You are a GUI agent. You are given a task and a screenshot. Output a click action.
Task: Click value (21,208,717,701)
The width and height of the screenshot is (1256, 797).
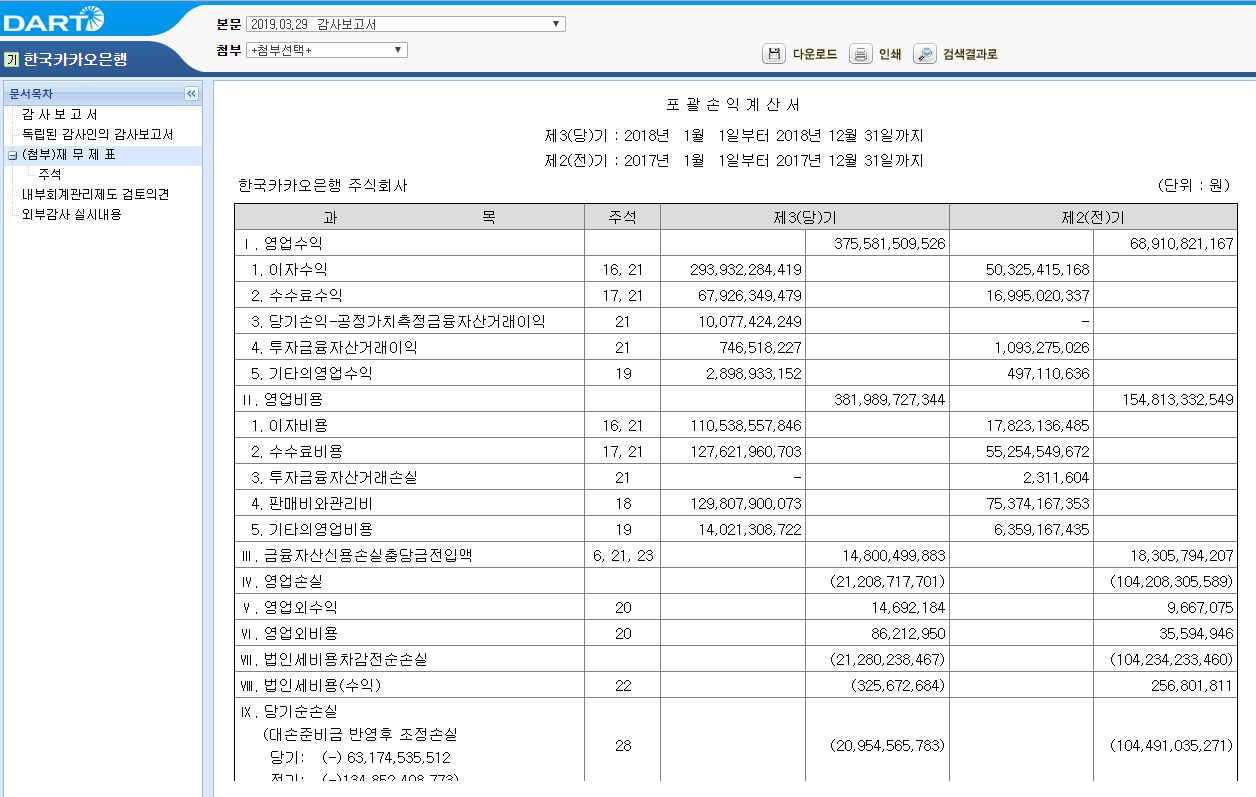888,582
